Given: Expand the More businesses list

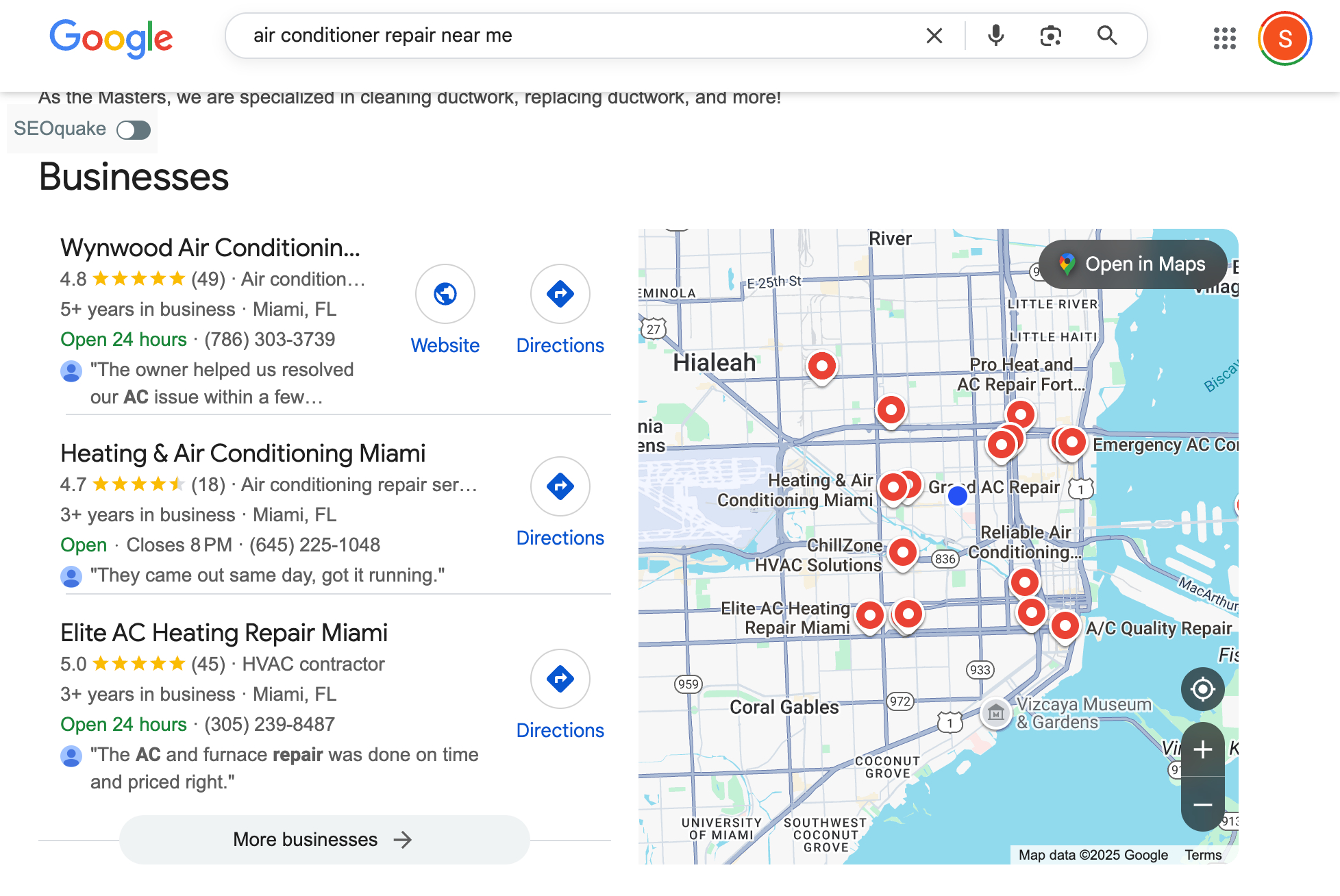Looking at the screenshot, I should point(324,839).
